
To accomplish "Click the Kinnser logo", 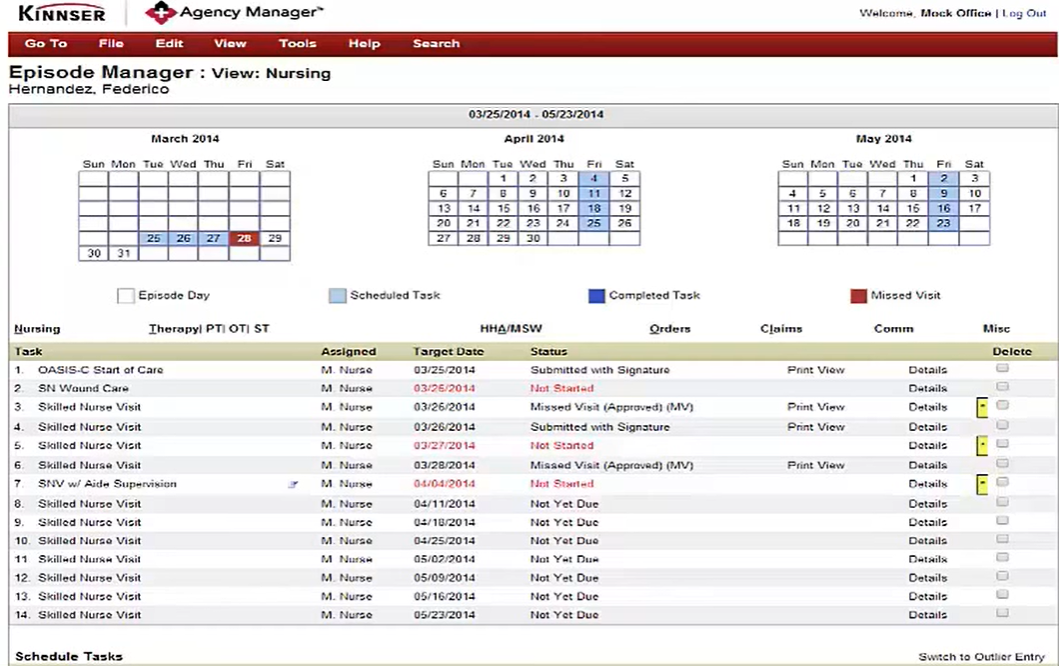I will [x=60, y=13].
